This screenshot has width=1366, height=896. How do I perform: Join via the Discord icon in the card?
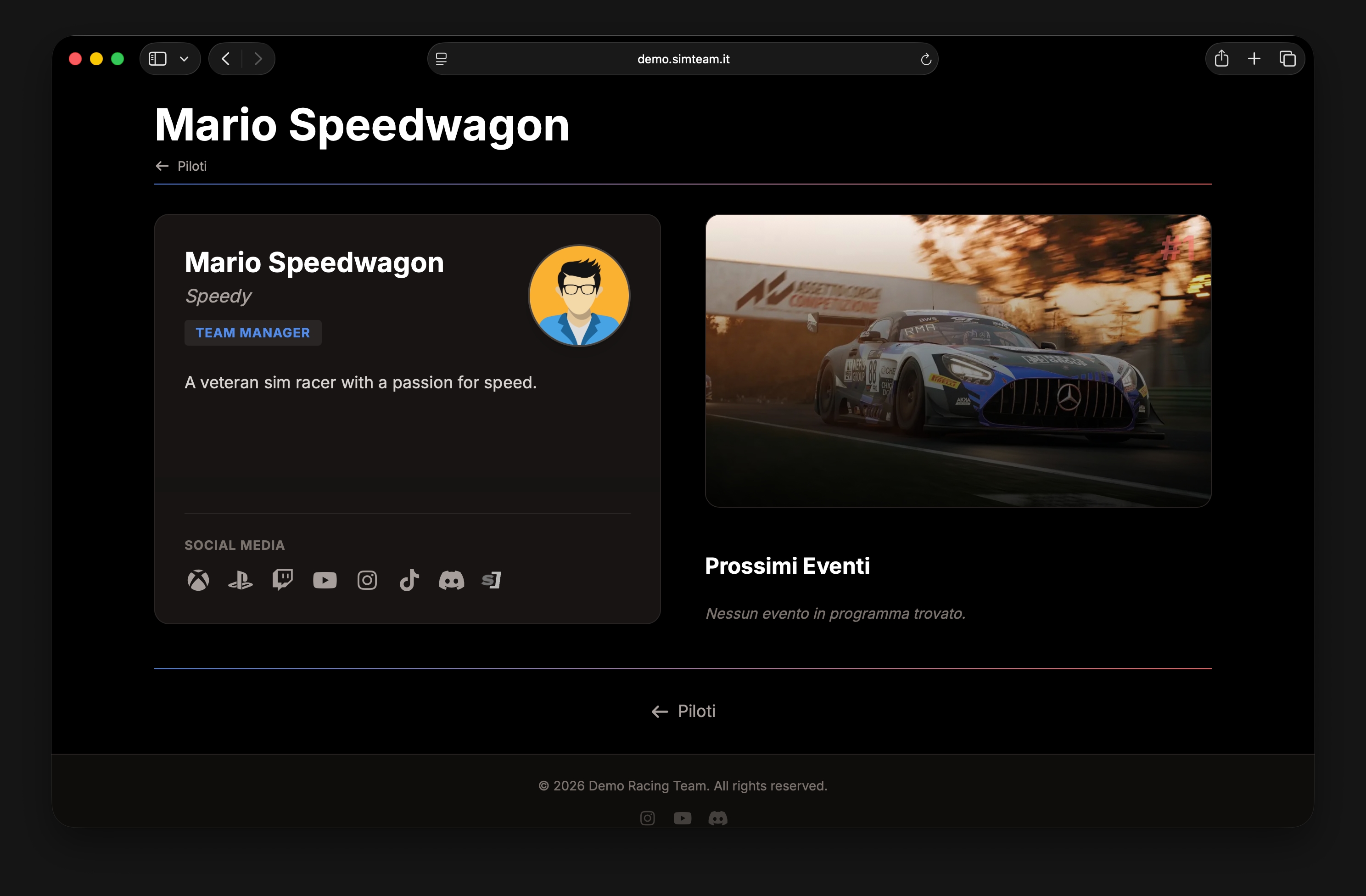(452, 580)
